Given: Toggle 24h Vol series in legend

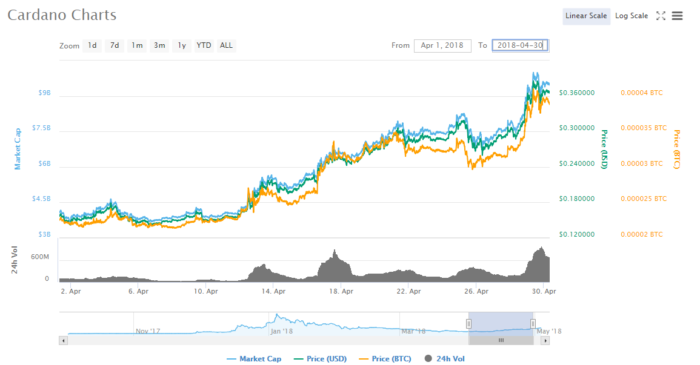Looking at the screenshot, I should [x=445, y=359].
